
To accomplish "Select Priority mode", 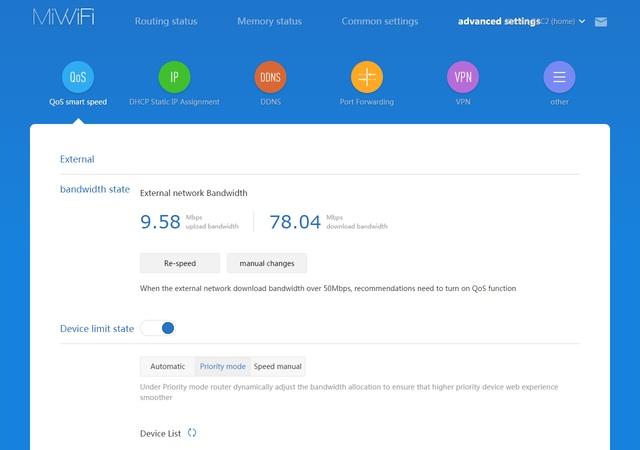I will pos(222,366).
